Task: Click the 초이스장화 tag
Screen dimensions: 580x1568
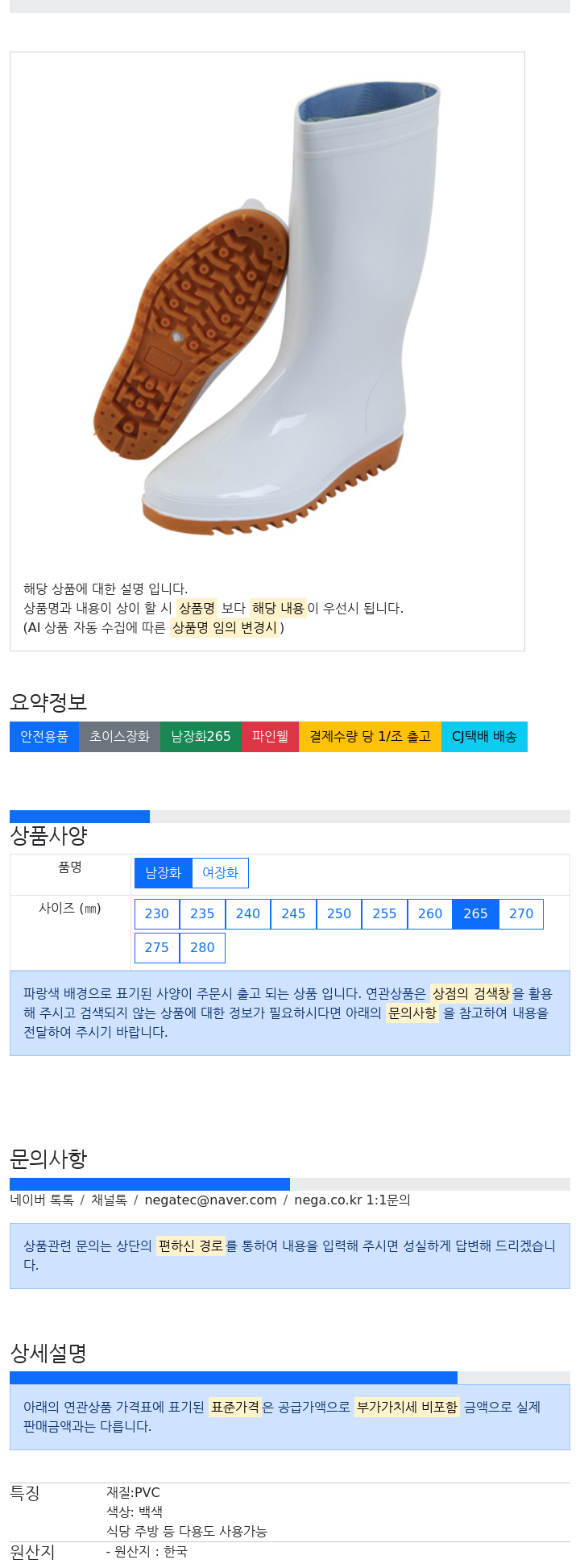Action: [119, 737]
